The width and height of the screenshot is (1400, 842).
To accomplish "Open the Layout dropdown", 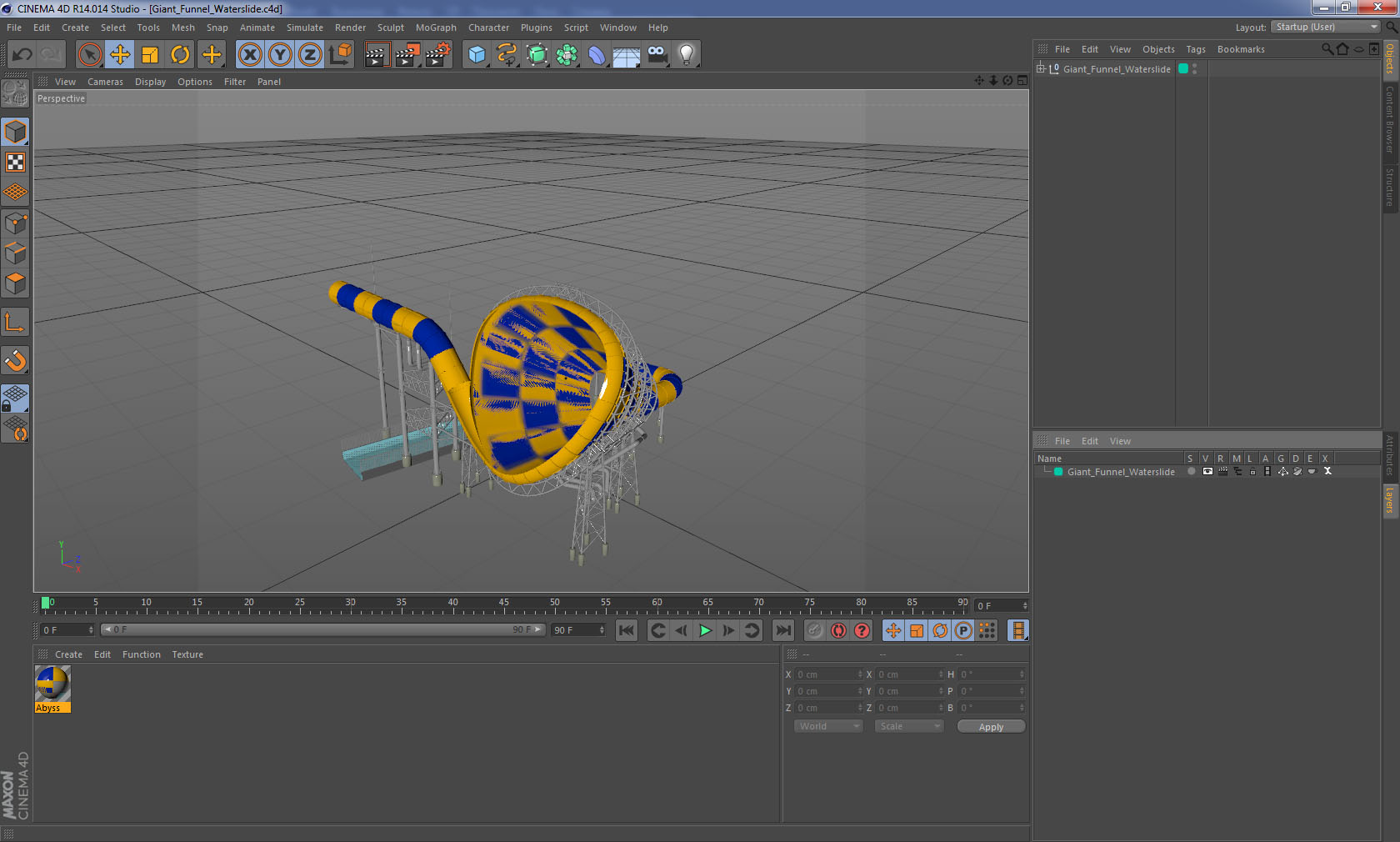I will 1326,27.
